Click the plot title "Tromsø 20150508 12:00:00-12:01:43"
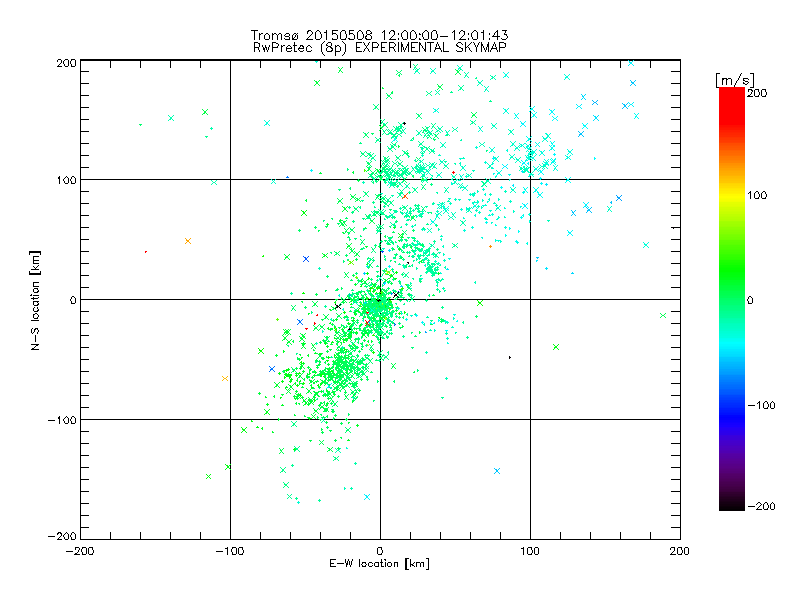This screenshot has height=600, width=800. coord(380,35)
